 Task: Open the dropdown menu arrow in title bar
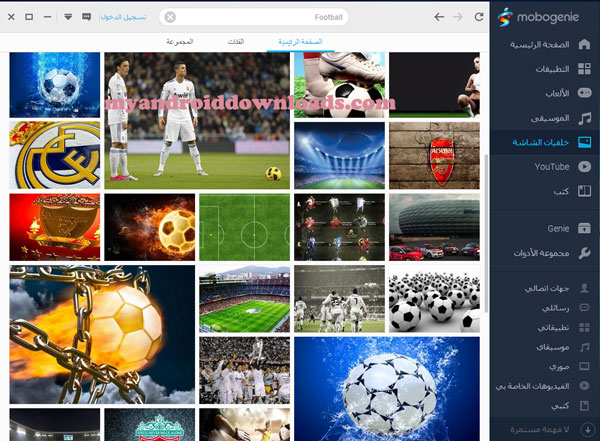(x=68, y=17)
